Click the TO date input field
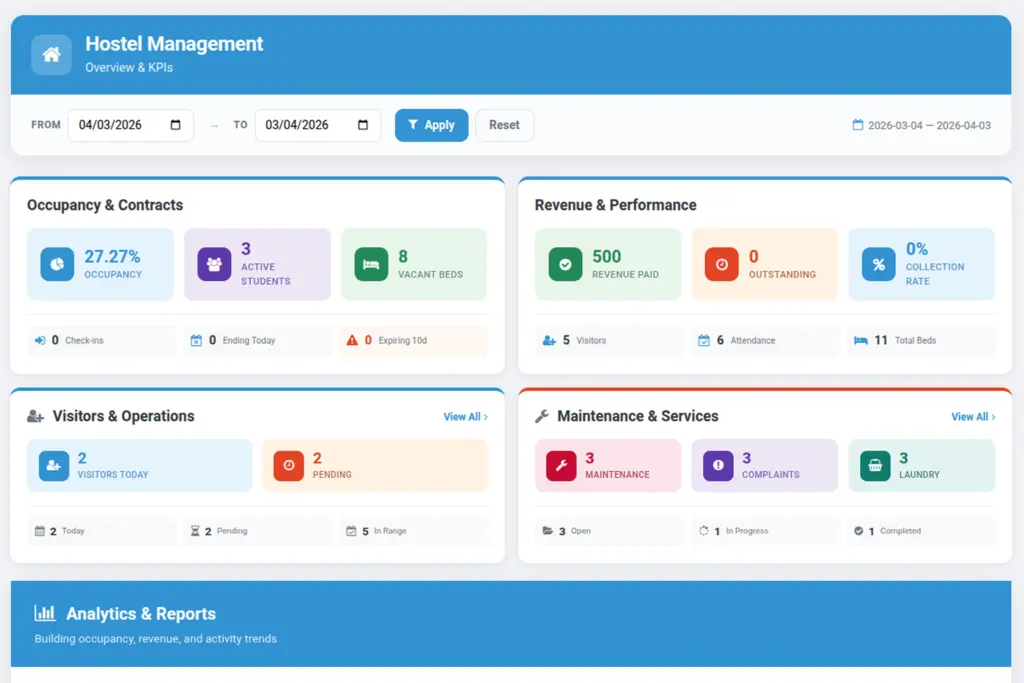This screenshot has height=683, width=1024. pyautogui.click(x=318, y=125)
